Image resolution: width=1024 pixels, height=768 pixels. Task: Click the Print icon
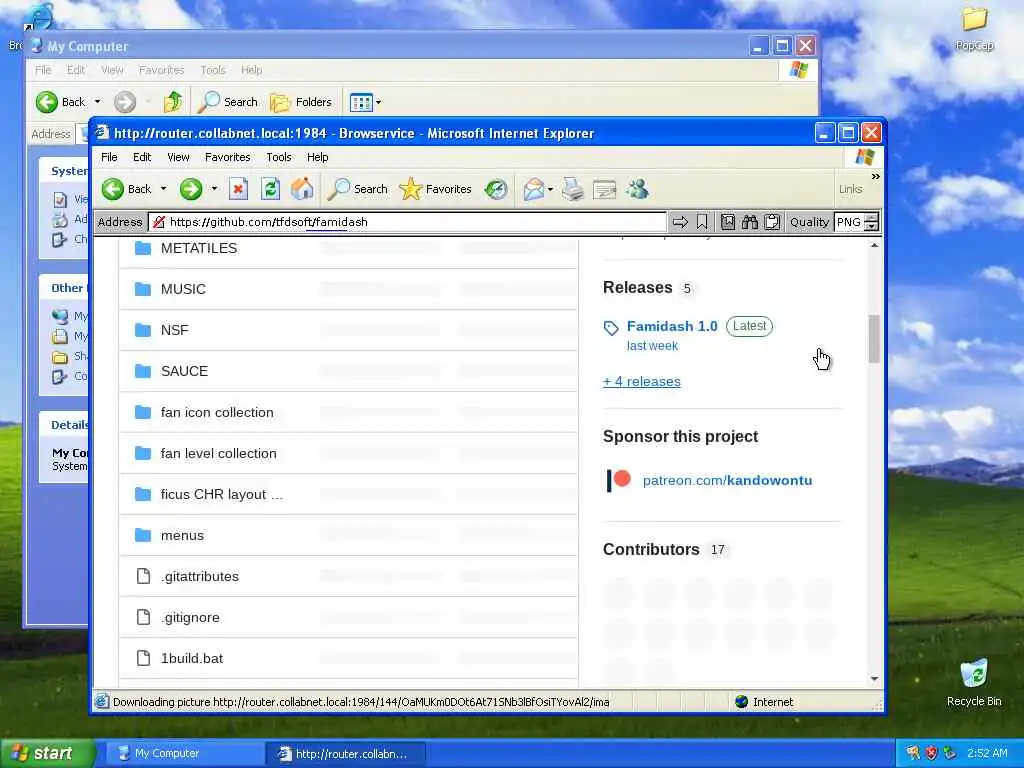[573, 189]
